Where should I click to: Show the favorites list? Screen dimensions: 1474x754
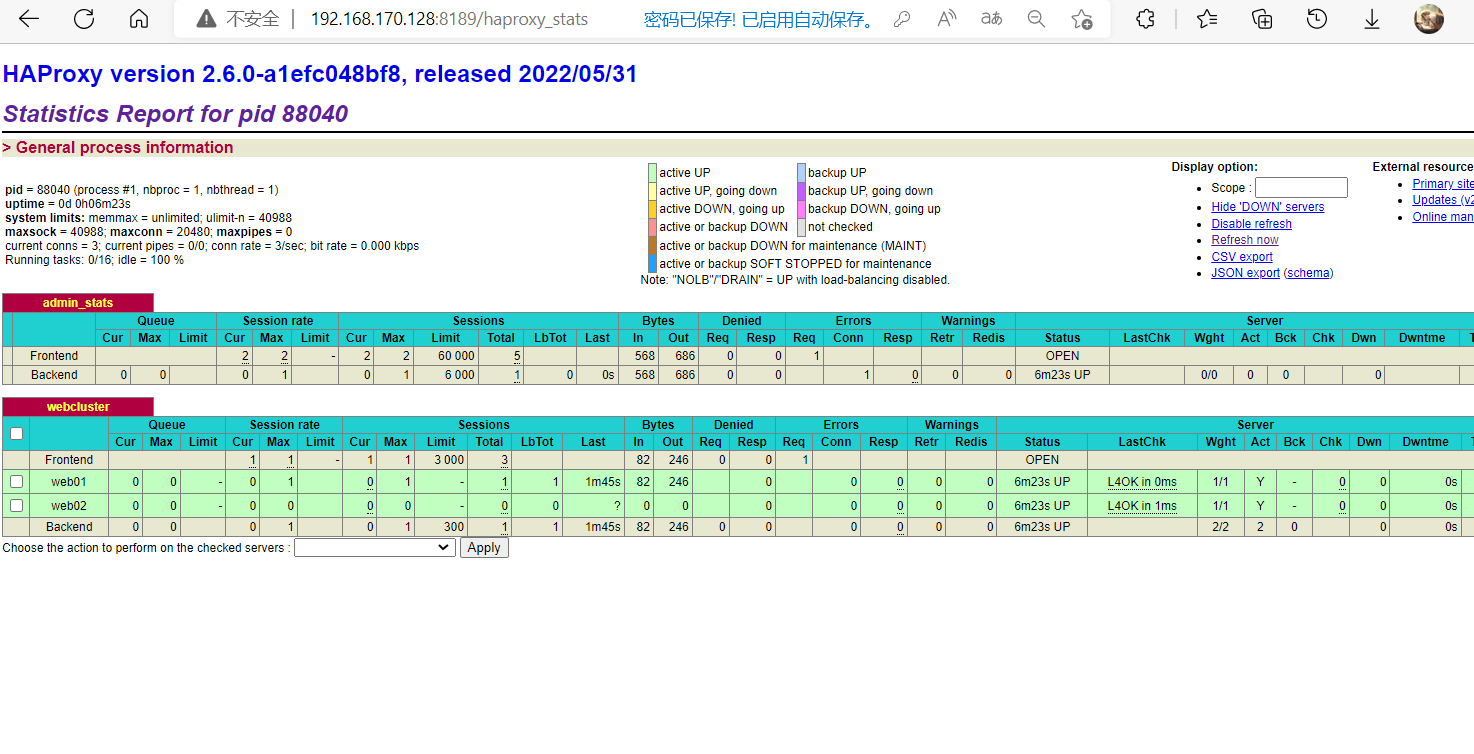1207,19
